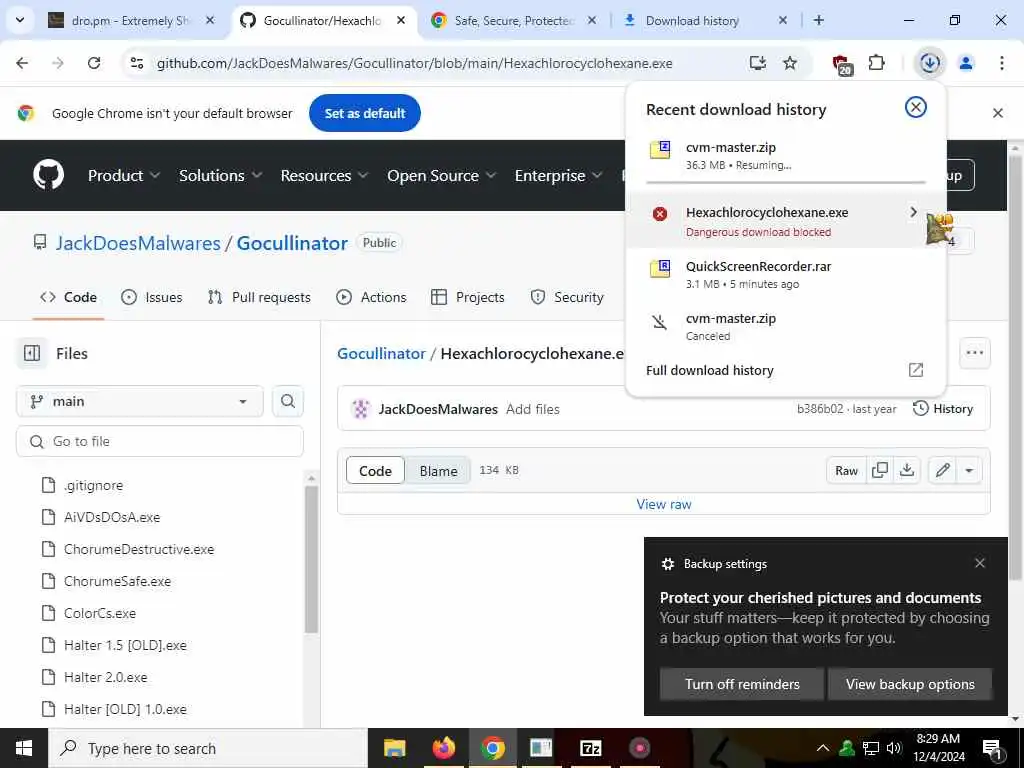1024x768 pixels.
Task: Click the red extension icon with badge 20
Action: (842, 64)
